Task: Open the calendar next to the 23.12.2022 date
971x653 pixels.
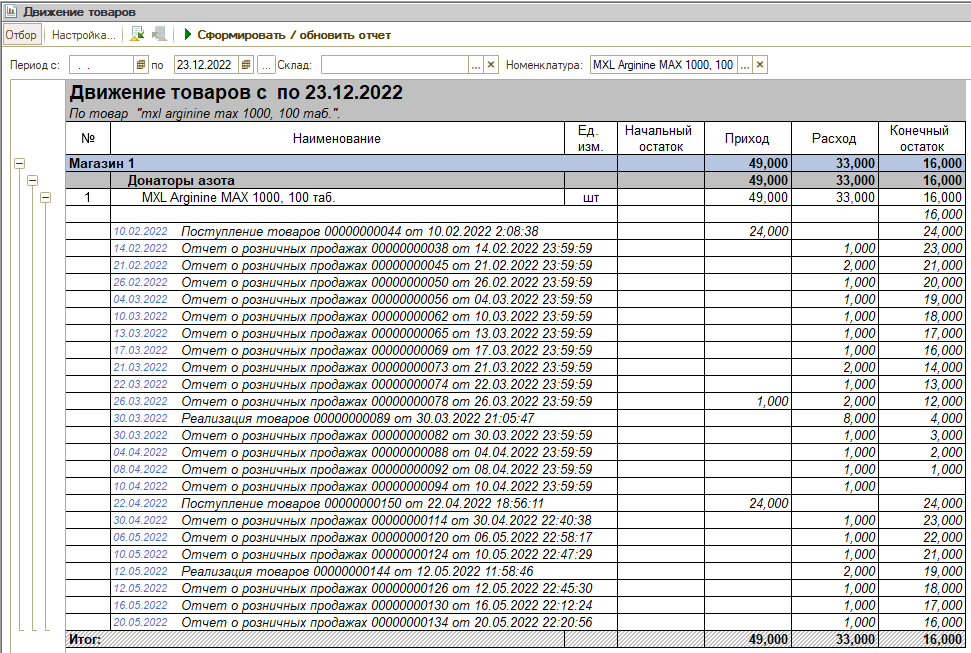Action: click(246, 65)
